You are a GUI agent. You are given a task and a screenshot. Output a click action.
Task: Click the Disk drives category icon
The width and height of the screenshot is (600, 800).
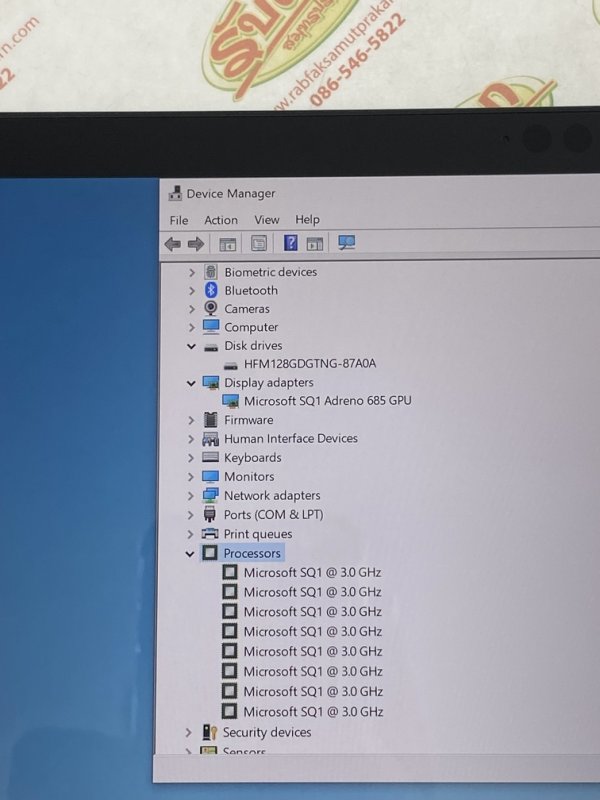211,347
